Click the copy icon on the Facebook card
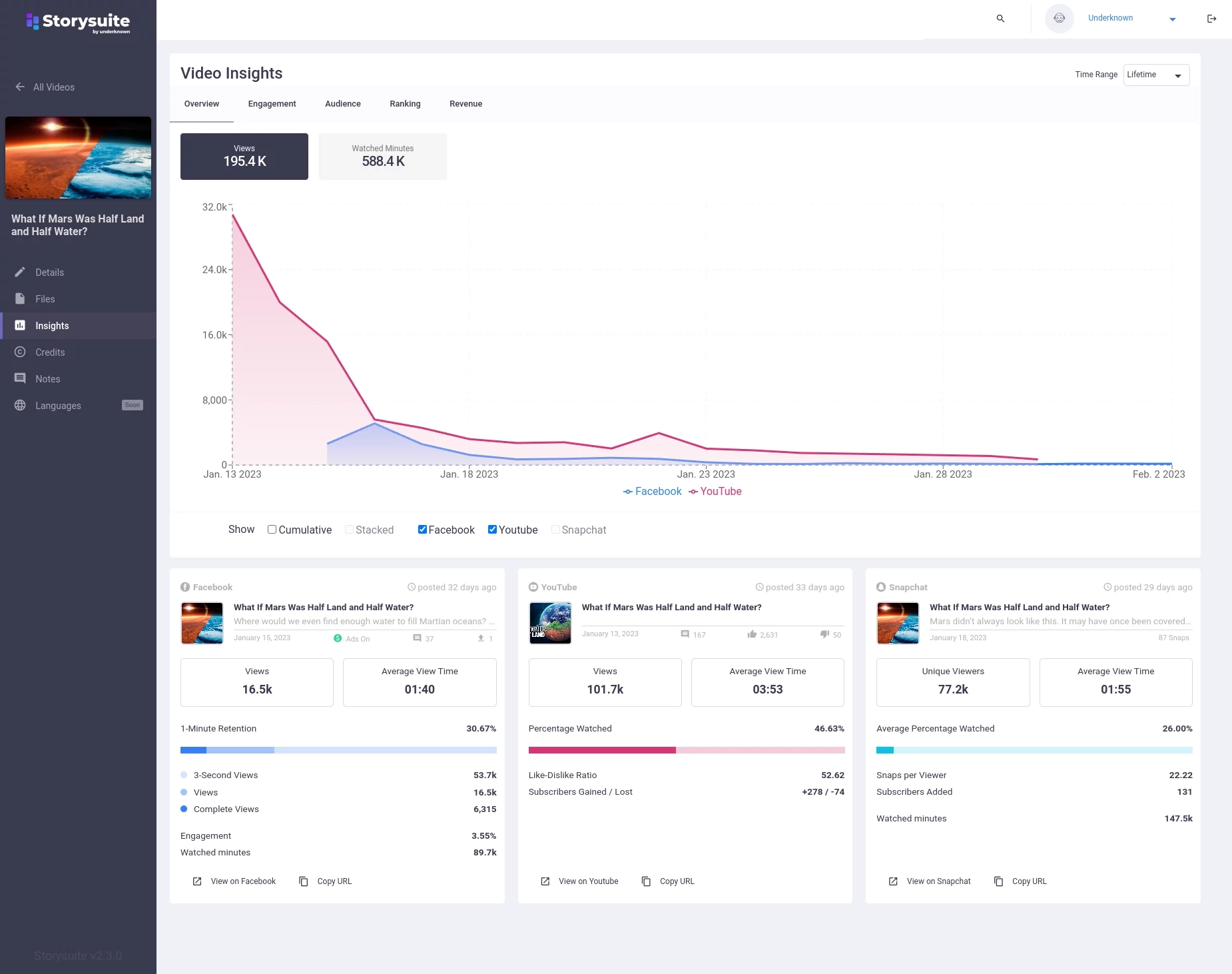This screenshot has width=1232, height=974. pyautogui.click(x=304, y=881)
